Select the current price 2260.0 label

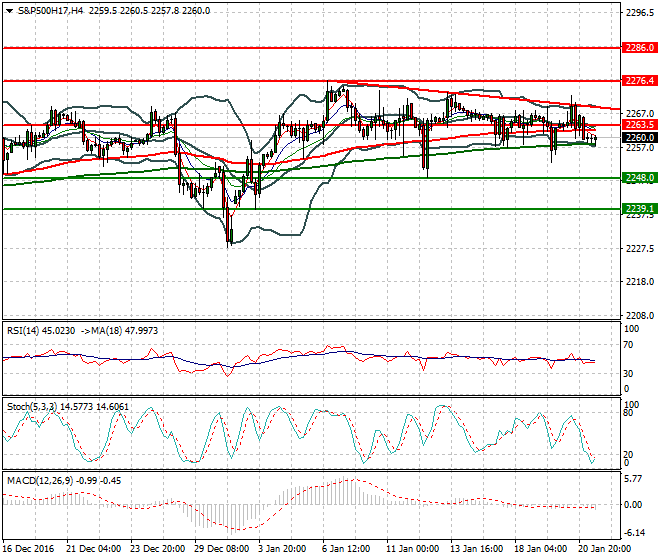click(x=639, y=137)
